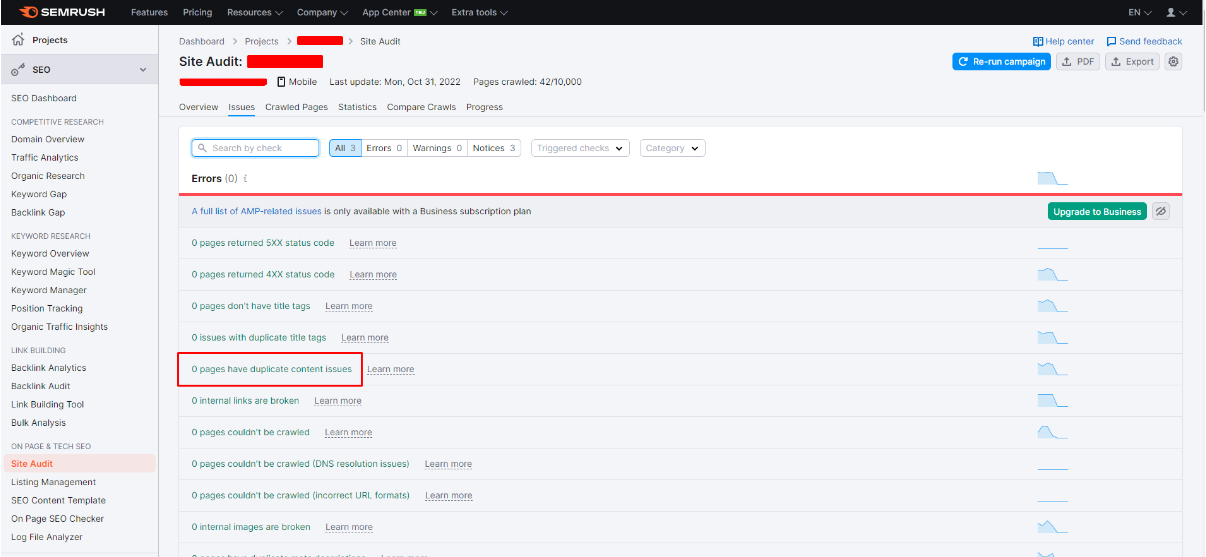Switch to the Crawled Pages tab
This screenshot has width=1206, height=557.
pyautogui.click(x=296, y=107)
